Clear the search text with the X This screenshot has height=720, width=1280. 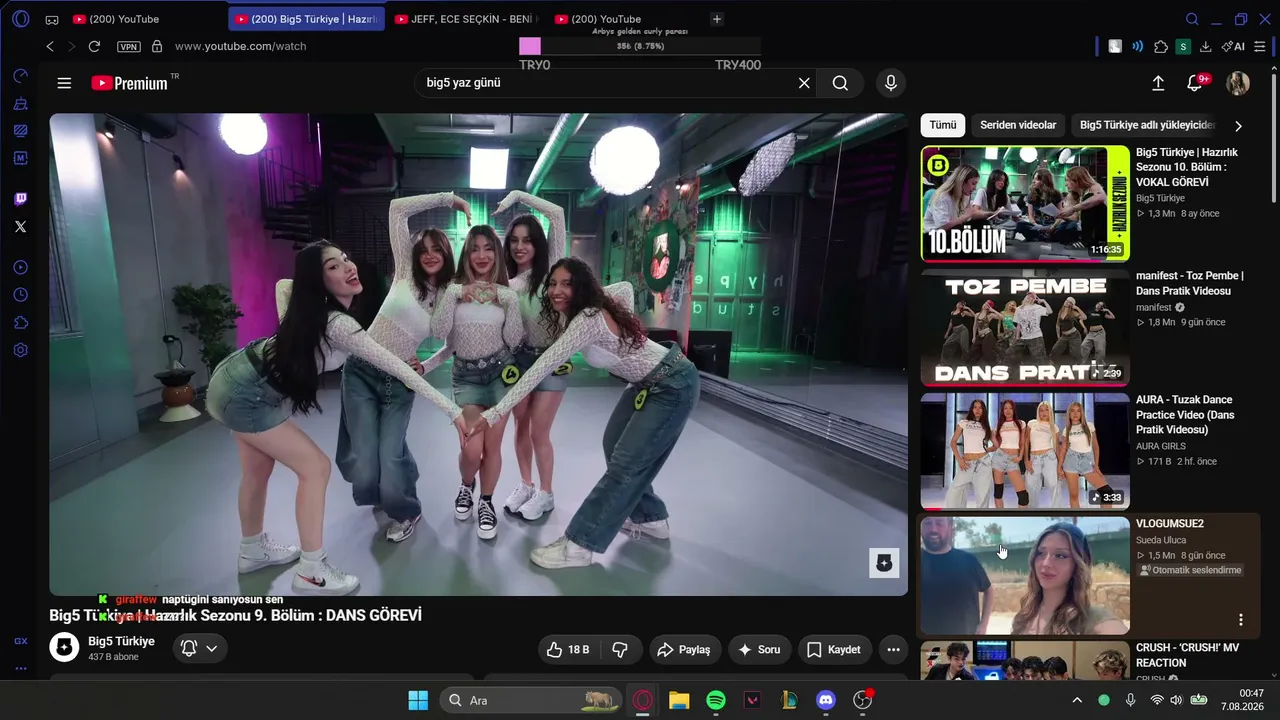click(804, 83)
